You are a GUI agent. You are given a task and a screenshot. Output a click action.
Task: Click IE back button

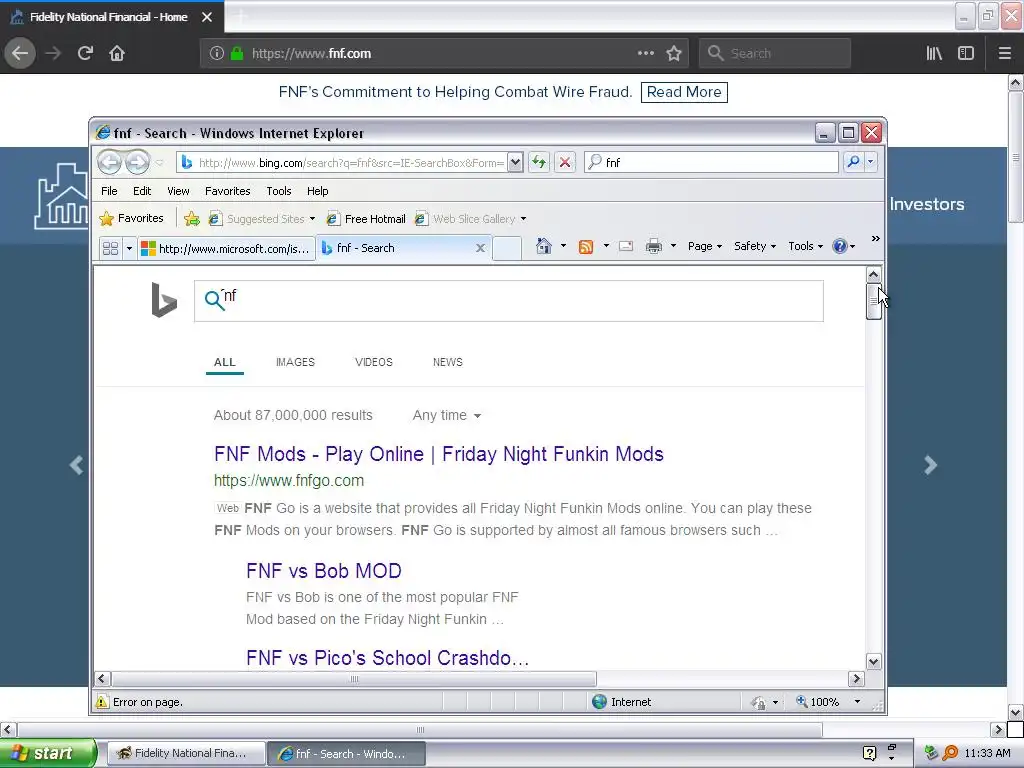pos(110,162)
